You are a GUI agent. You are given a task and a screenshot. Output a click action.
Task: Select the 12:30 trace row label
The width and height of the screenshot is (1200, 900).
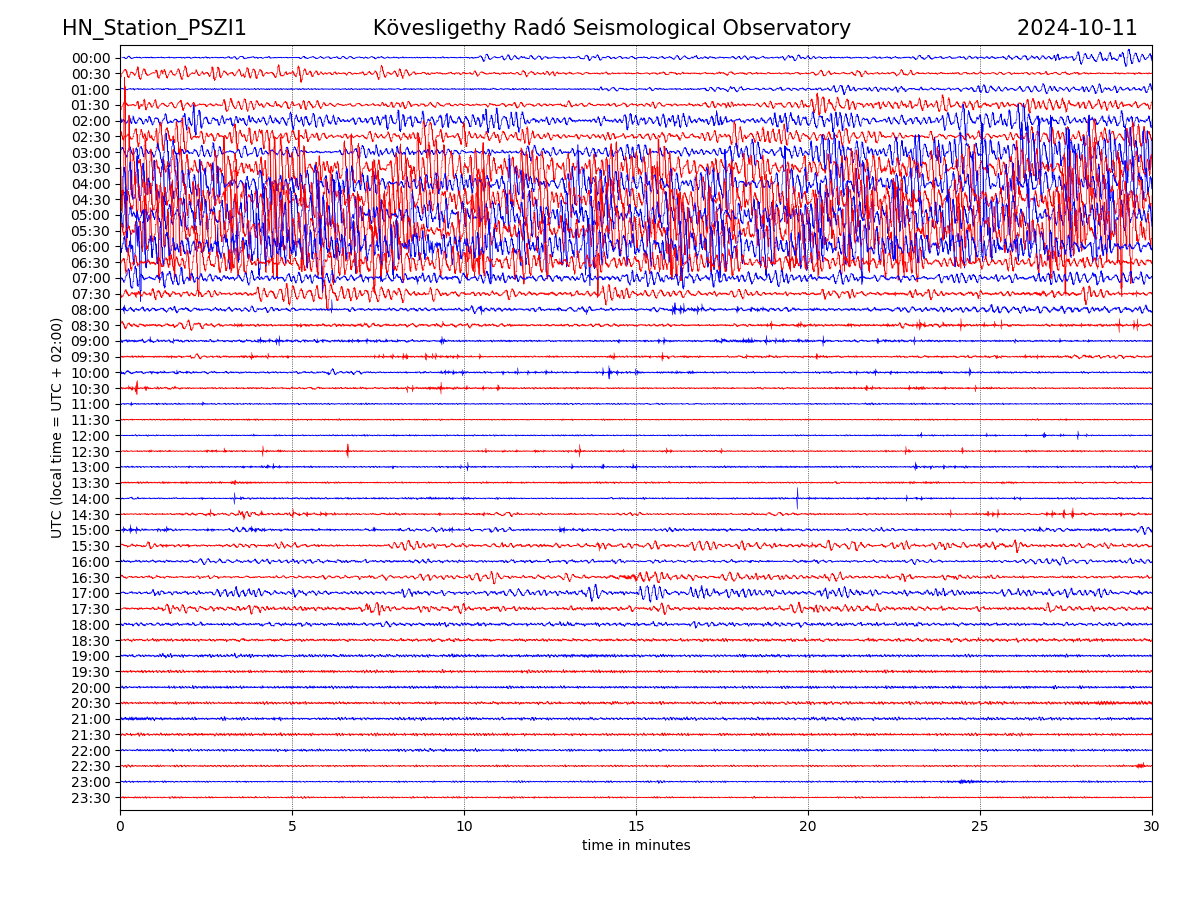(x=91, y=452)
